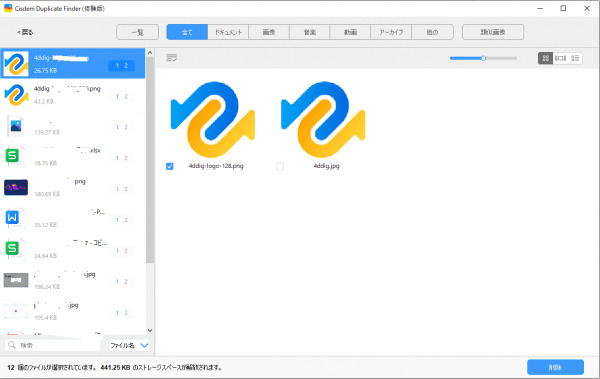Switch to detailed list view
The image size is (600, 379).
(x=575, y=58)
